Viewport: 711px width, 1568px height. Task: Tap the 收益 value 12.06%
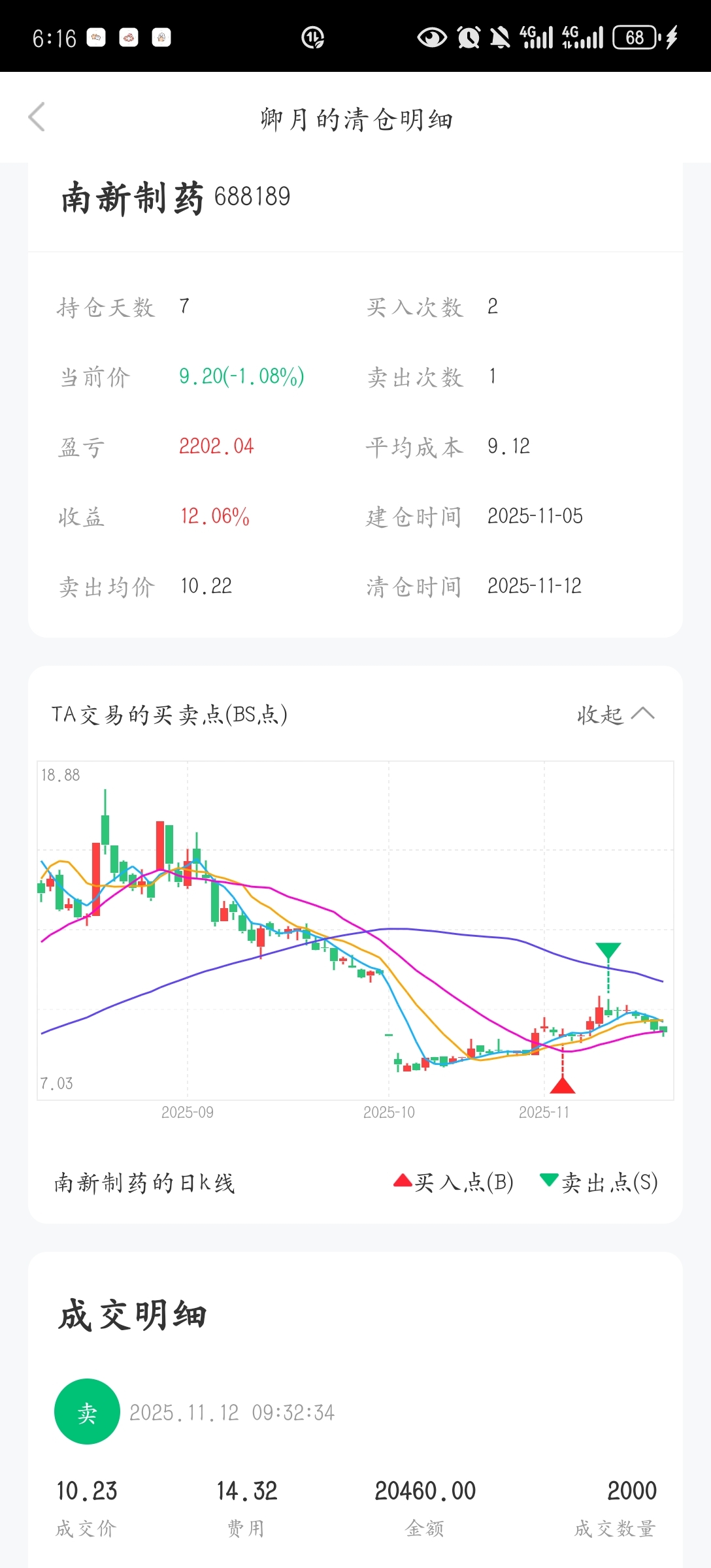215,516
